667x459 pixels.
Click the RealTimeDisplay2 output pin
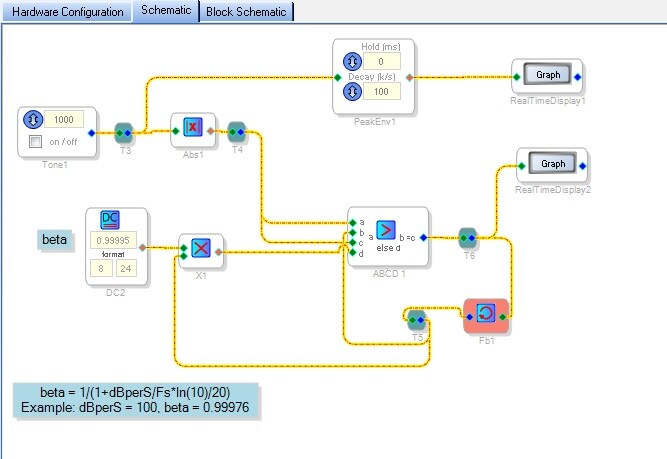[x=582, y=166]
